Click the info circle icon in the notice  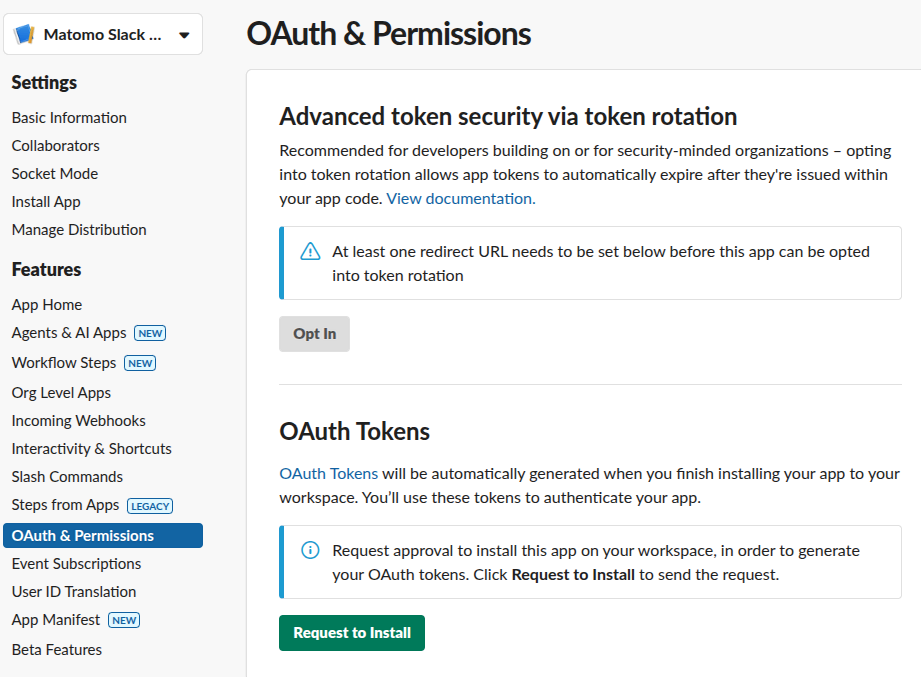point(310,551)
